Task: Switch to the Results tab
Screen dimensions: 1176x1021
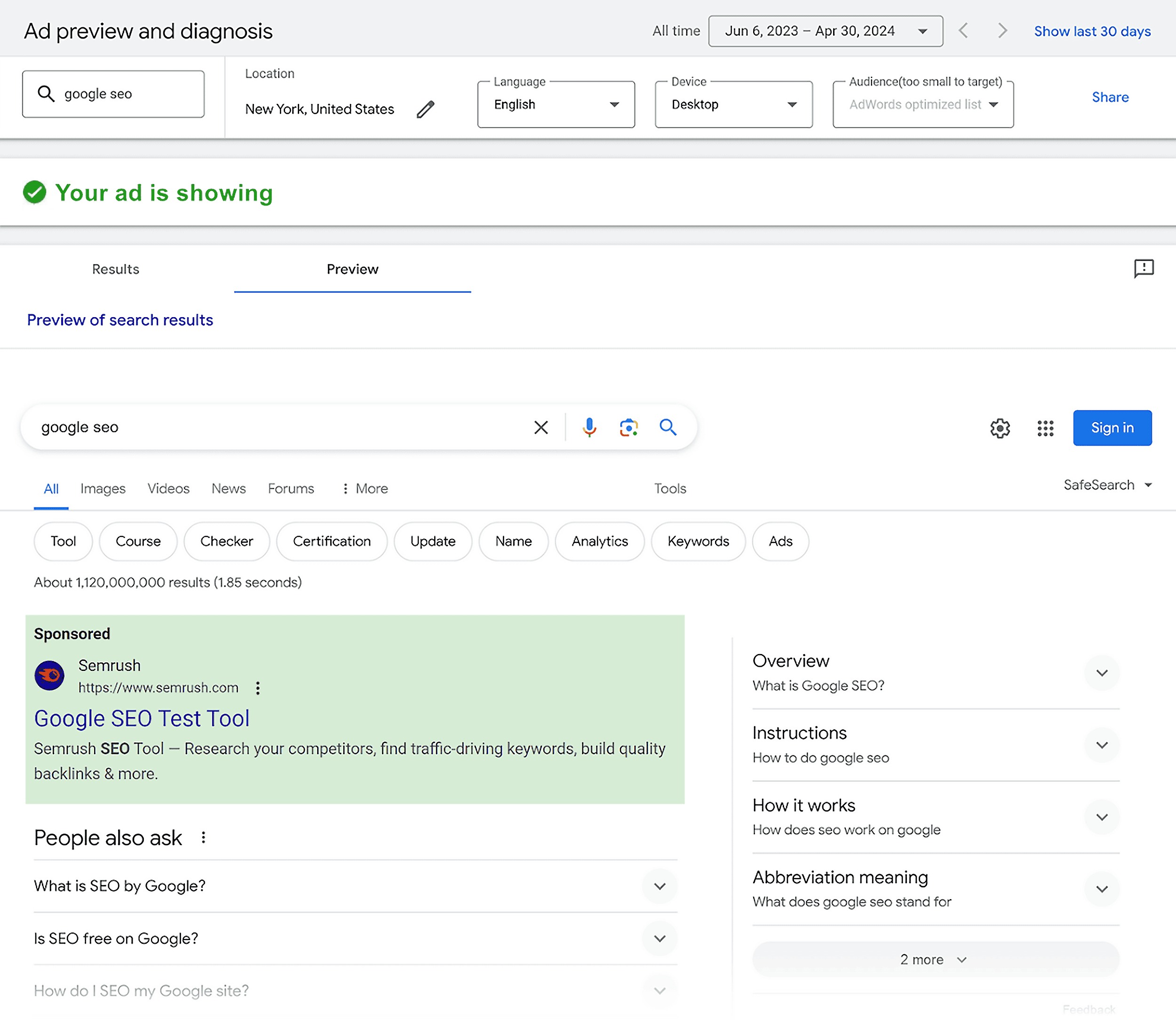Action: coord(115,269)
